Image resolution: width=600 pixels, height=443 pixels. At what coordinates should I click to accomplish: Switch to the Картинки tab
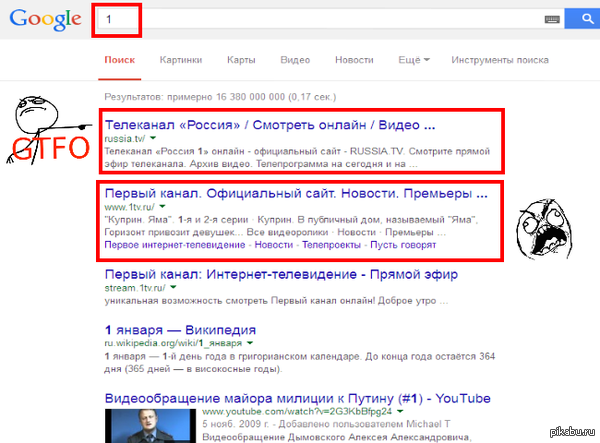click(181, 60)
